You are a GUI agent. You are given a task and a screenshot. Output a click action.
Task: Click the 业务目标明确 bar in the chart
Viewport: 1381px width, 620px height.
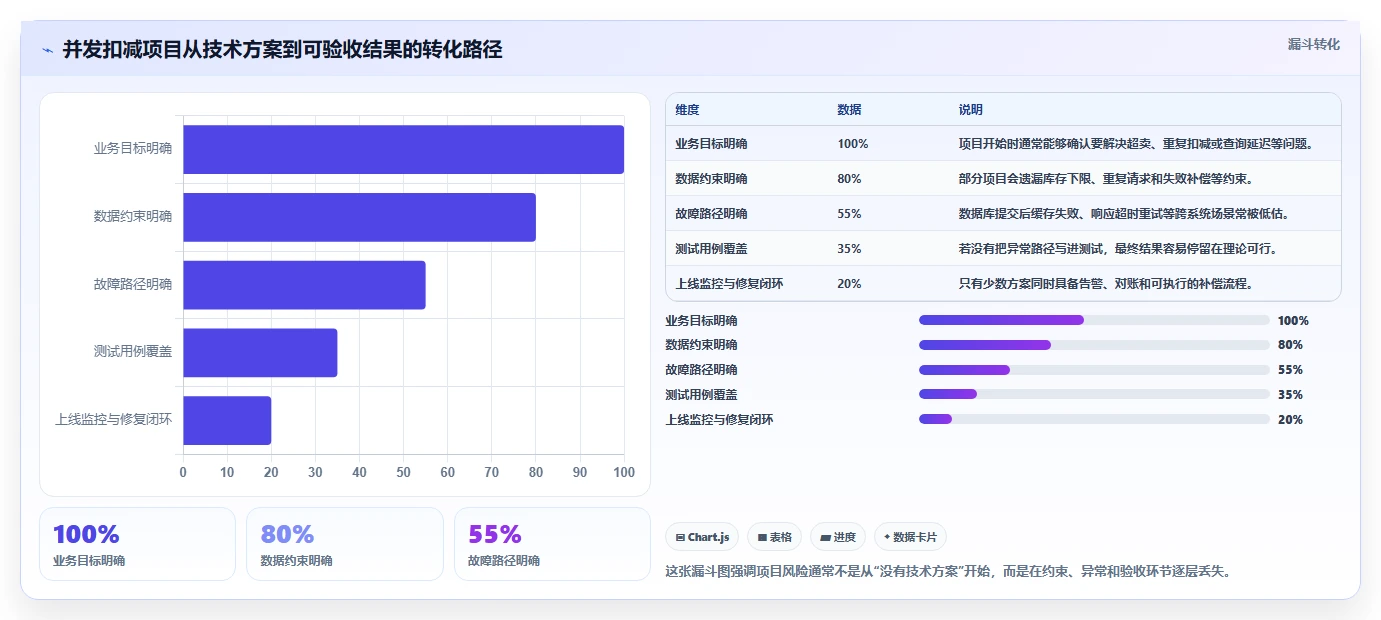point(403,149)
